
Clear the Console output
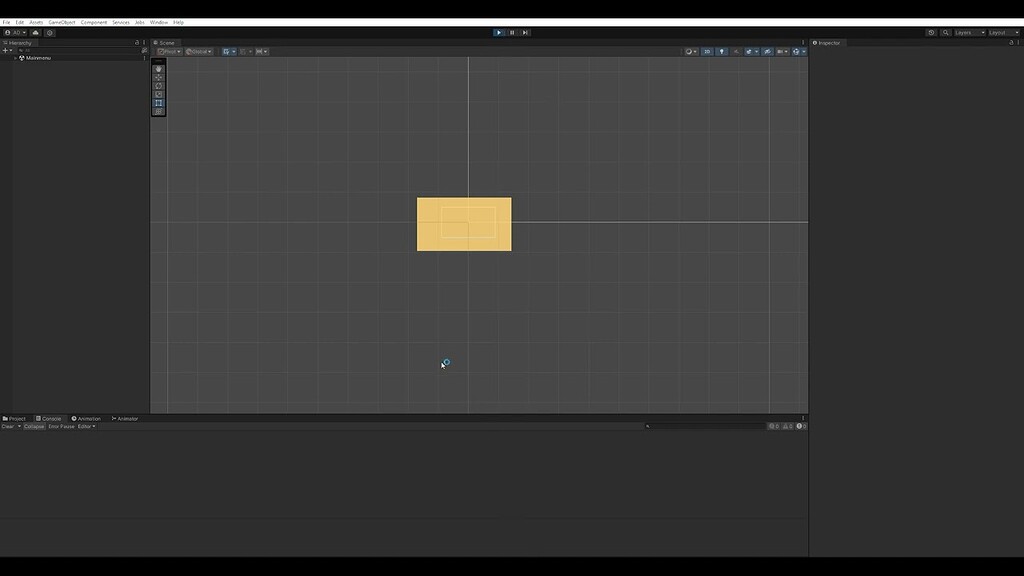click(x=8, y=426)
